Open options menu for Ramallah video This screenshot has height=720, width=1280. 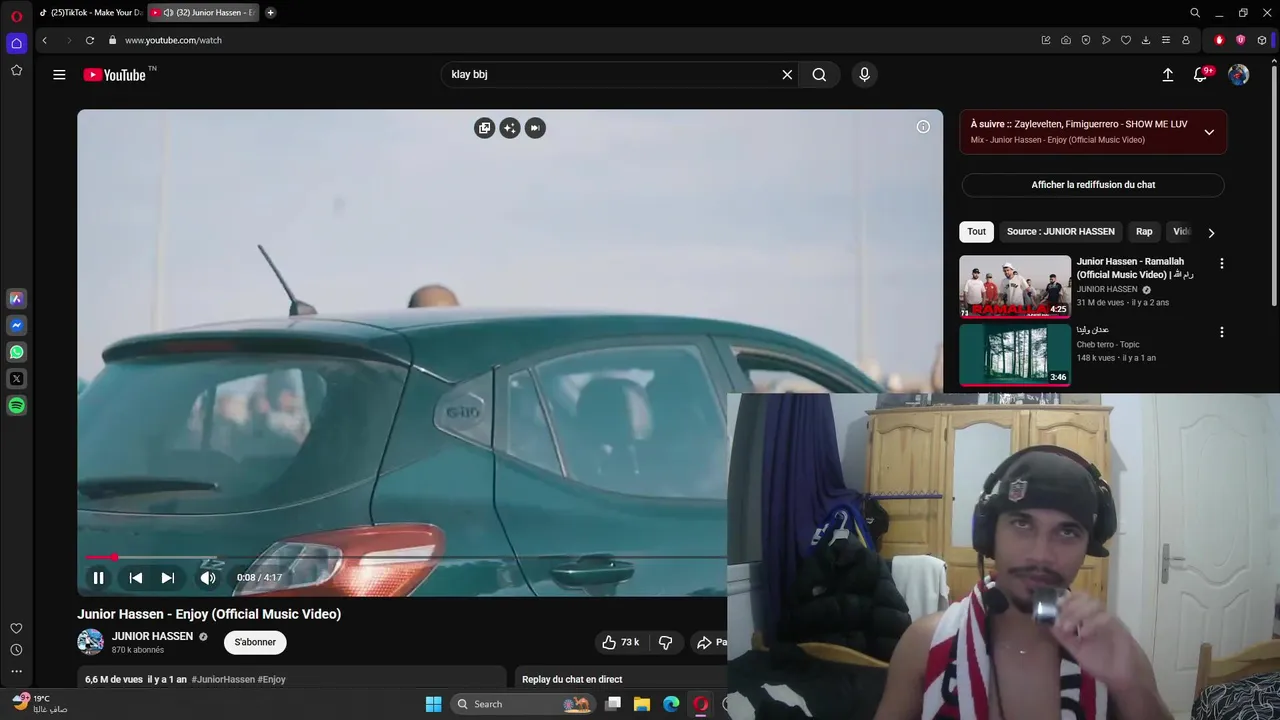1221,264
